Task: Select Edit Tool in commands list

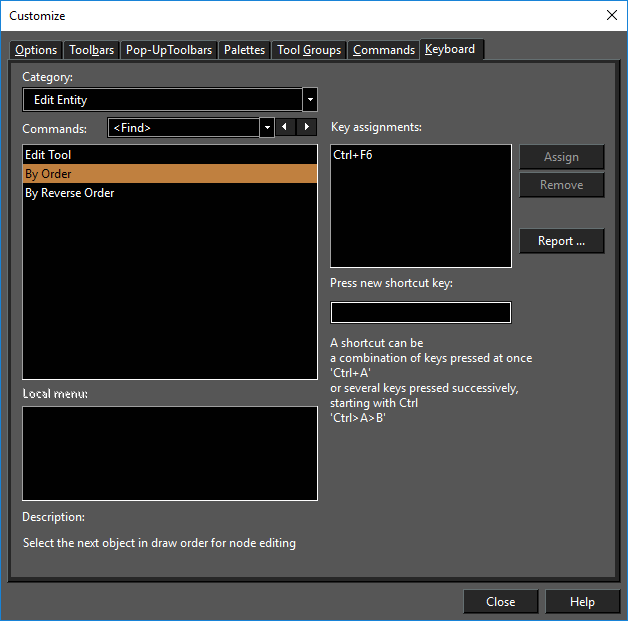Action: click(x=48, y=155)
